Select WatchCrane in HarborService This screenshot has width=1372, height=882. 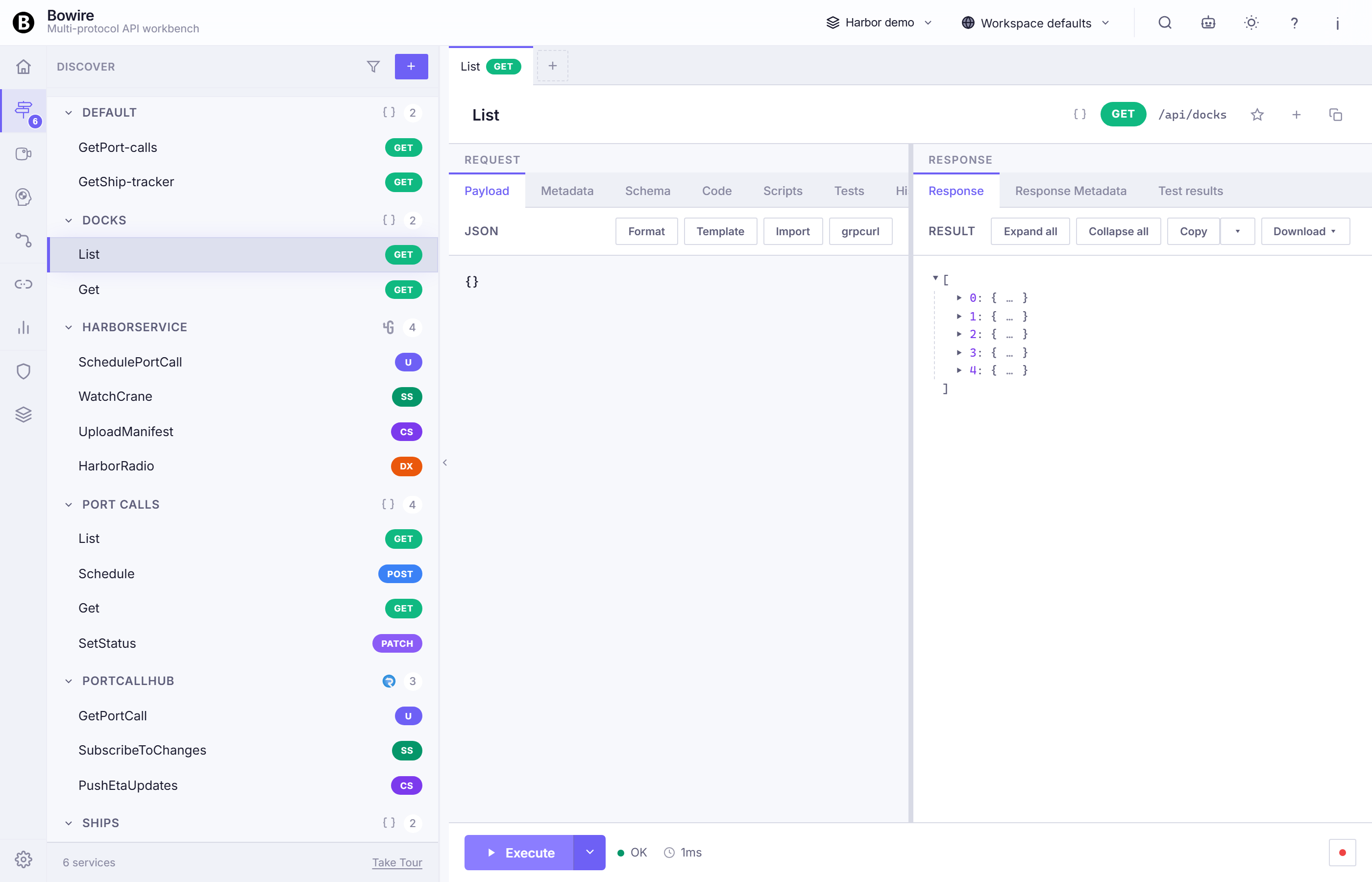click(x=243, y=396)
